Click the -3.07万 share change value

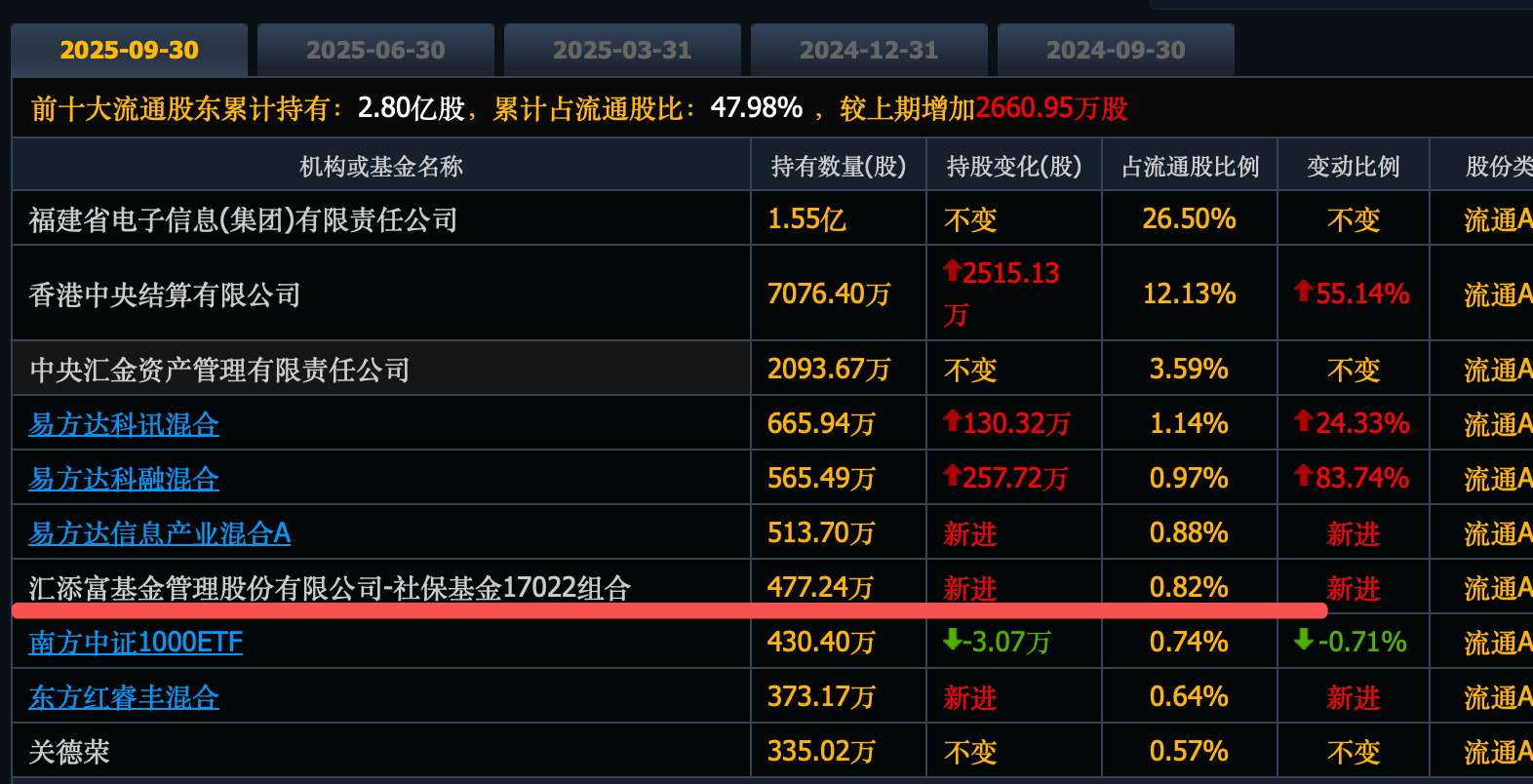point(998,642)
